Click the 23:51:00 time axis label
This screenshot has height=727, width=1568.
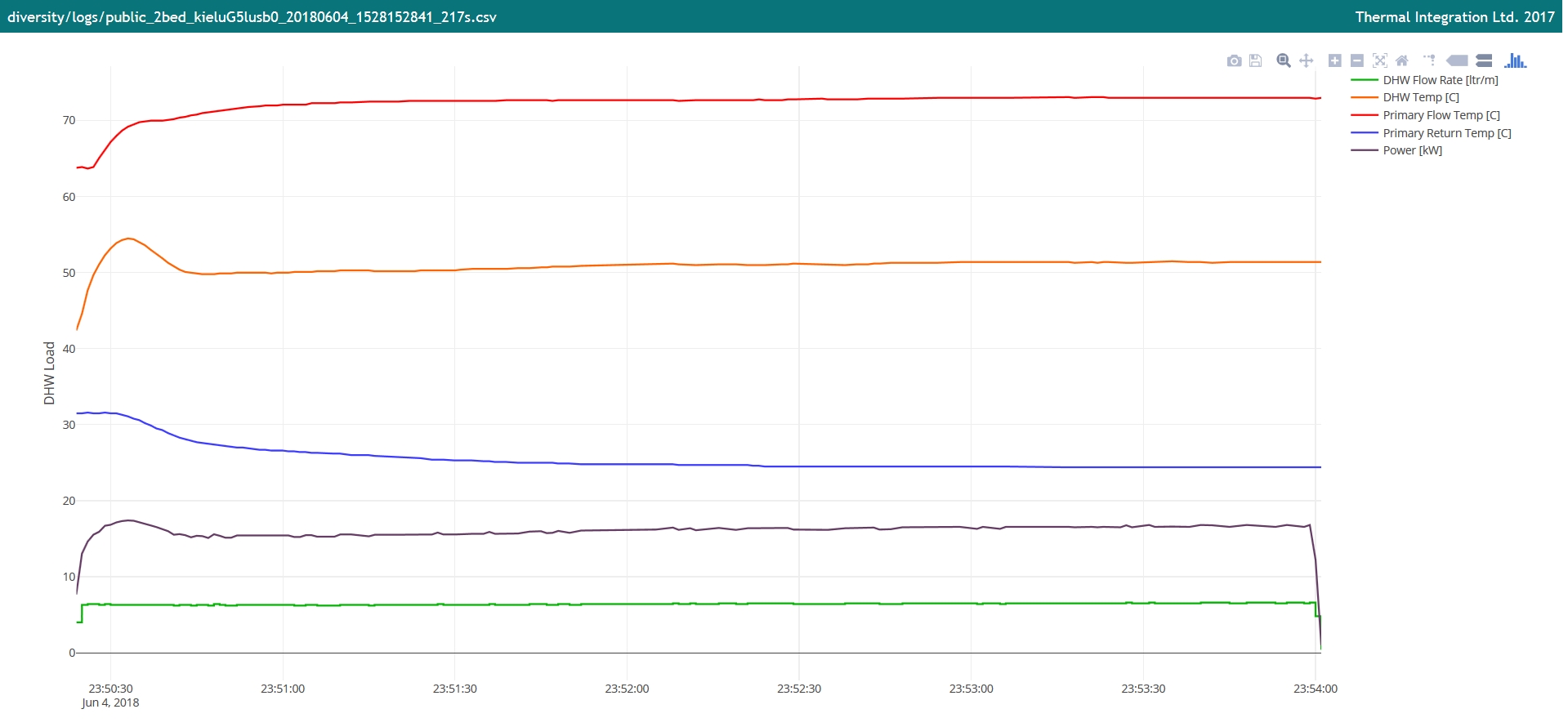pos(283,689)
